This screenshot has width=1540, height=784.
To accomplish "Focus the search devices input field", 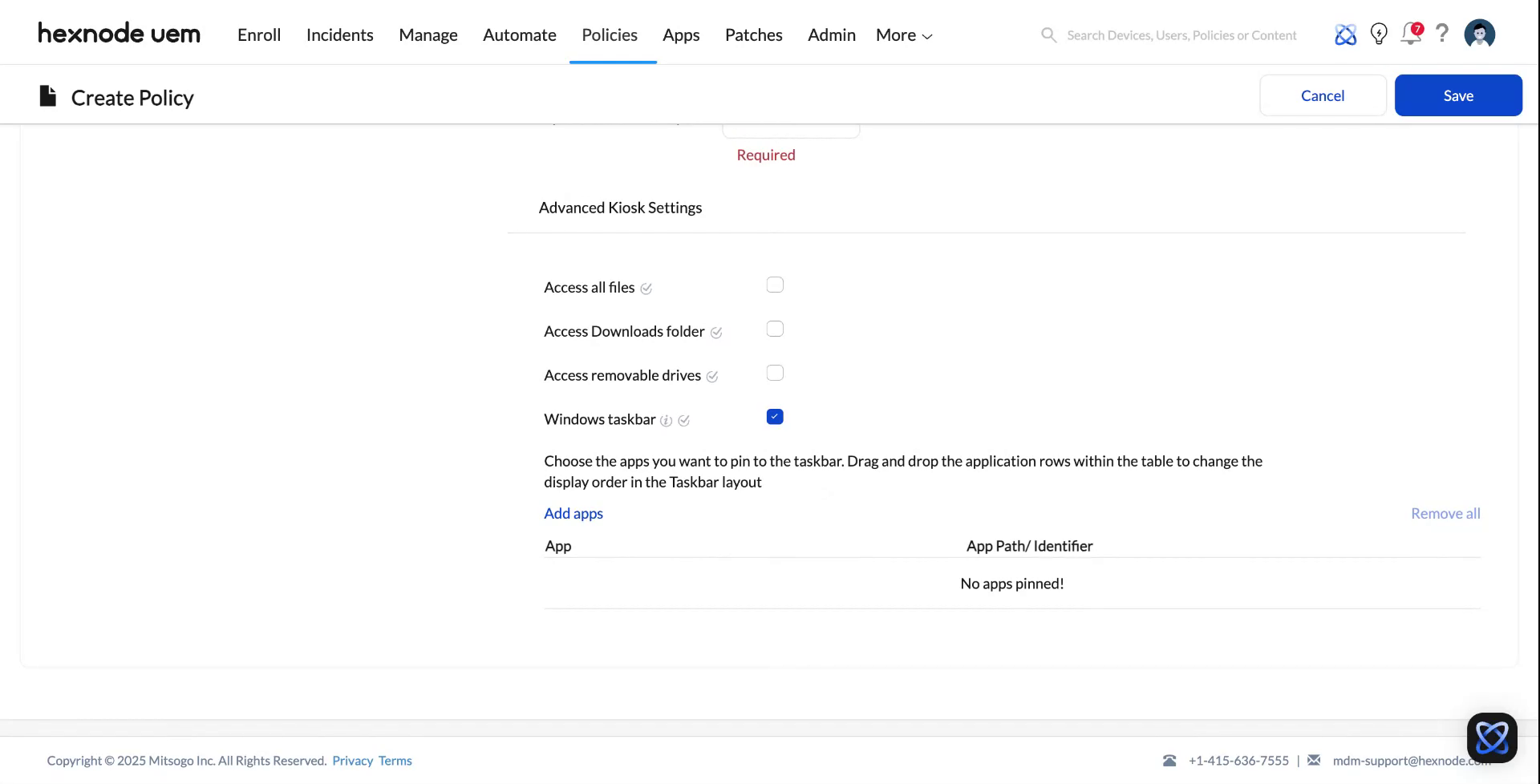I will pos(1181,35).
